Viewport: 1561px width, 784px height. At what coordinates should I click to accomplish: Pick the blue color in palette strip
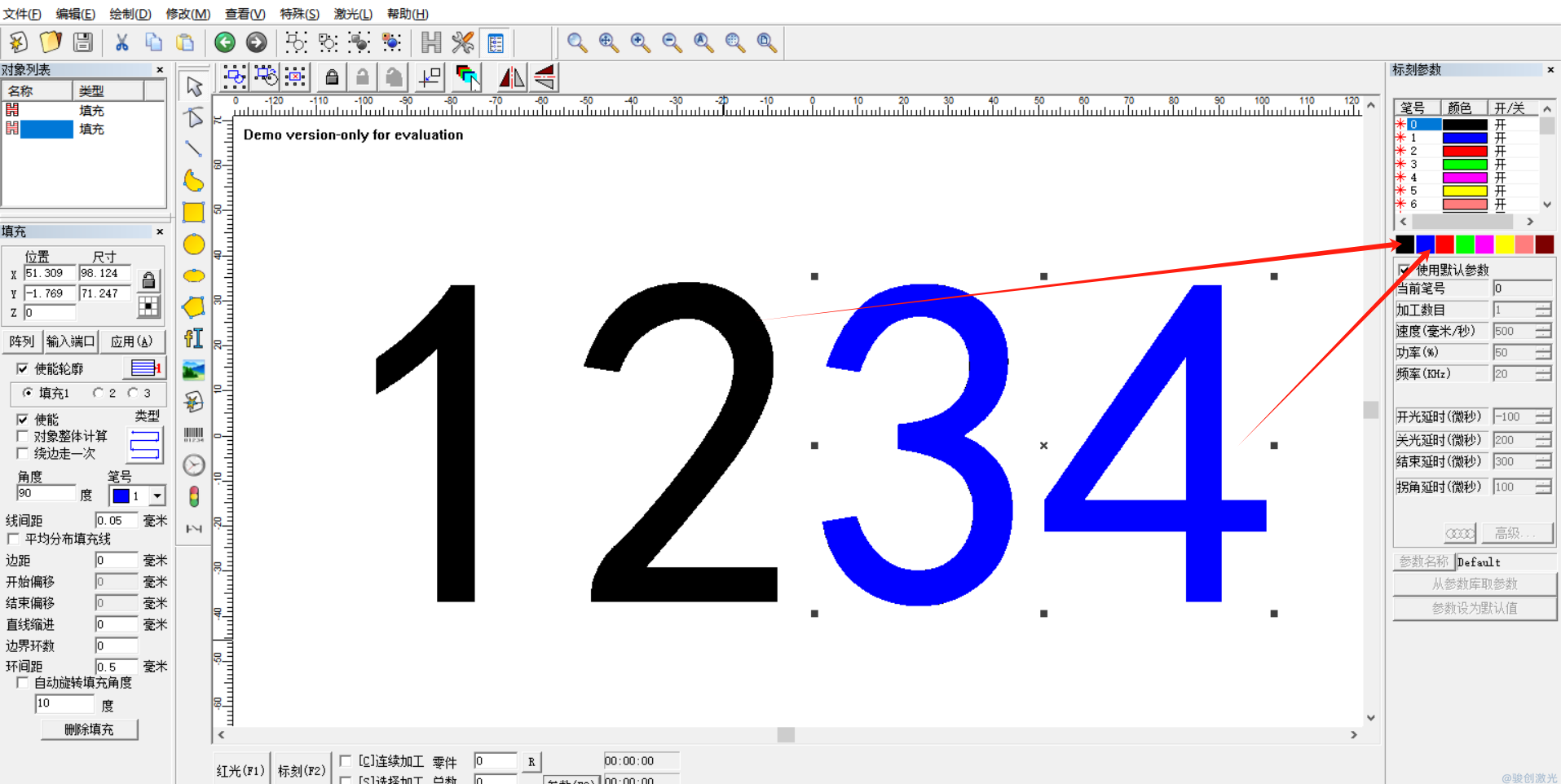(x=1425, y=244)
